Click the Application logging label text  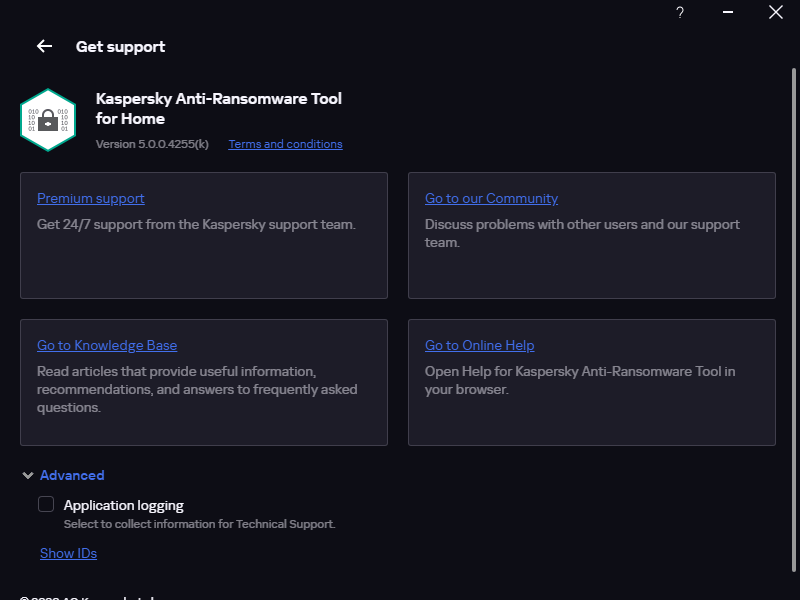pyautogui.click(x=124, y=505)
